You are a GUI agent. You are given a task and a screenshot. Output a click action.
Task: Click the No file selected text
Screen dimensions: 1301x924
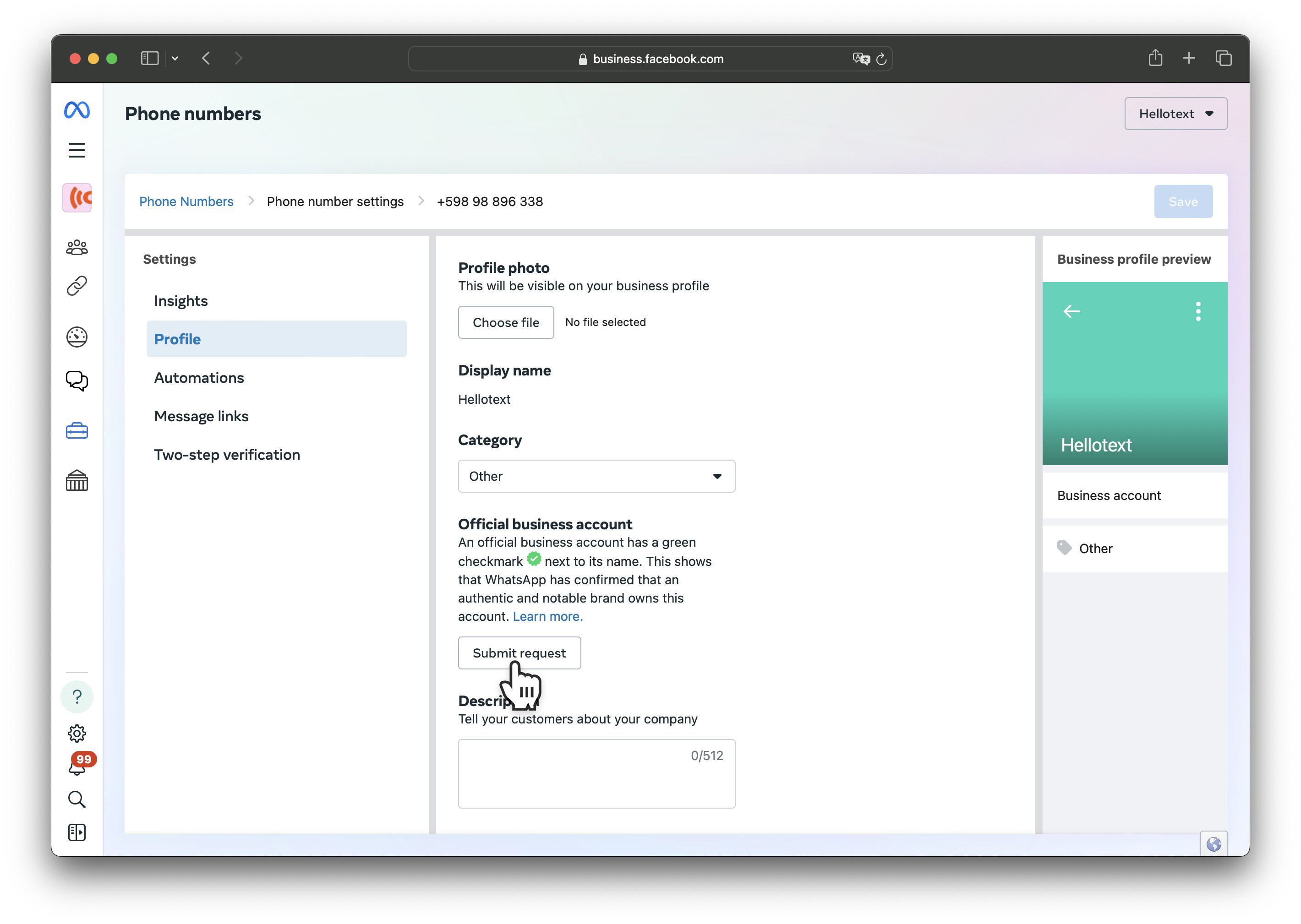coord(606,322)
